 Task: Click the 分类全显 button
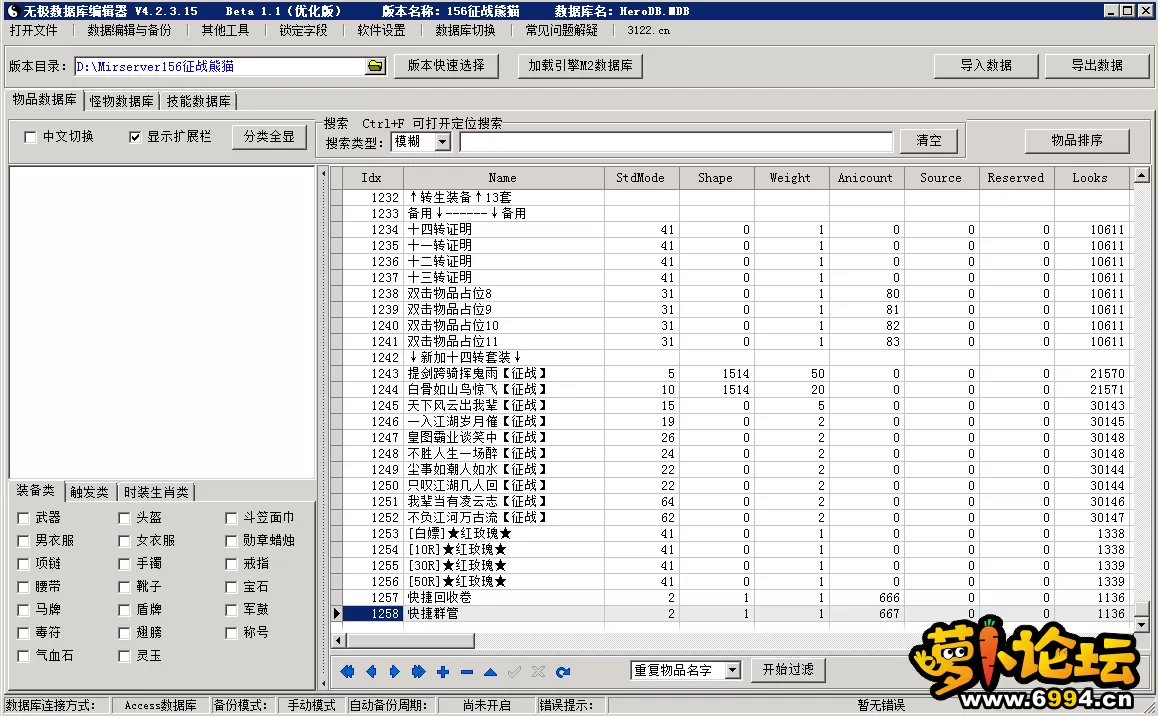(269, 137)
